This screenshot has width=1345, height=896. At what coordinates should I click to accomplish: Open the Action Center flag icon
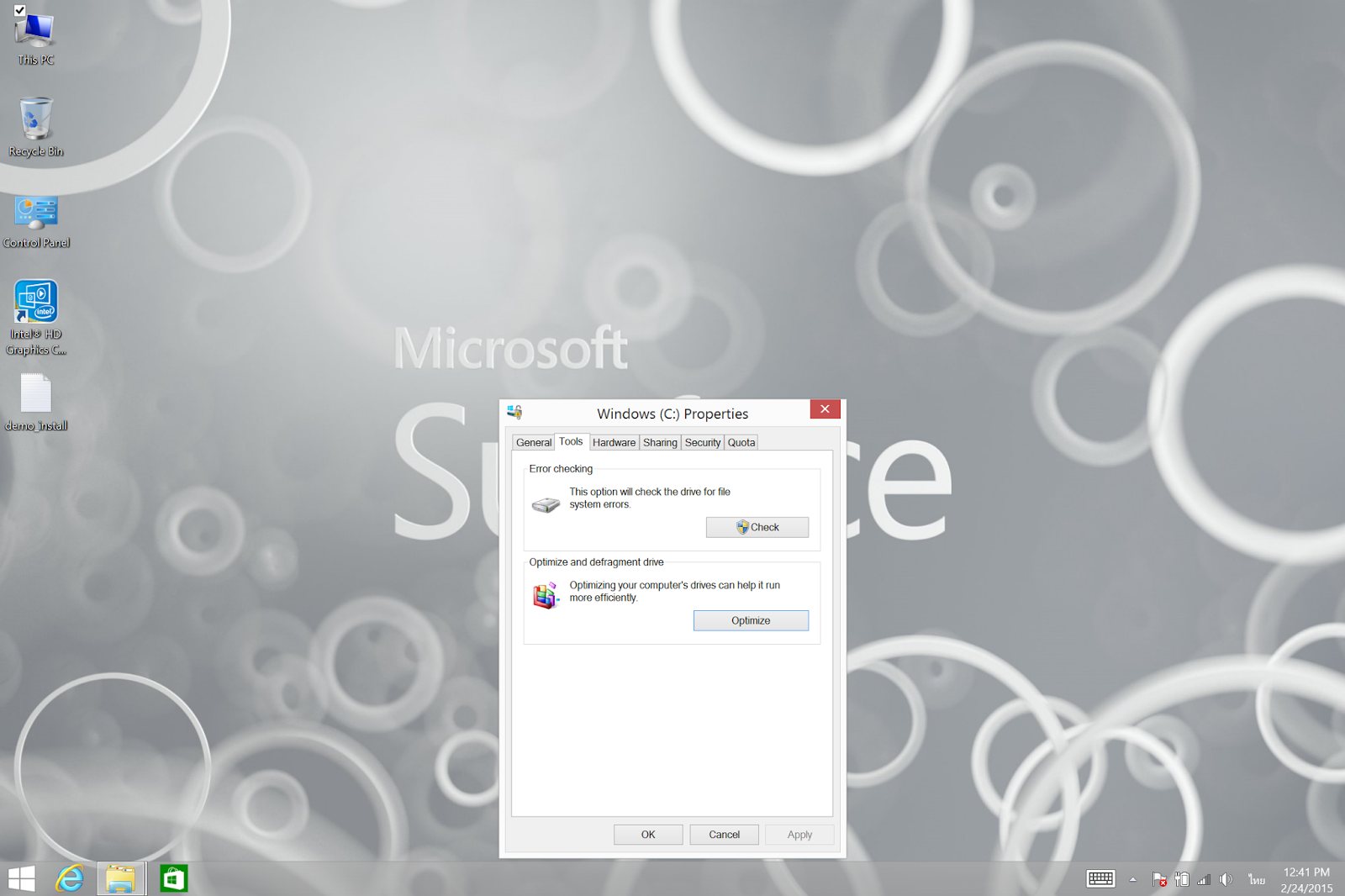[x=1159, y=879]
